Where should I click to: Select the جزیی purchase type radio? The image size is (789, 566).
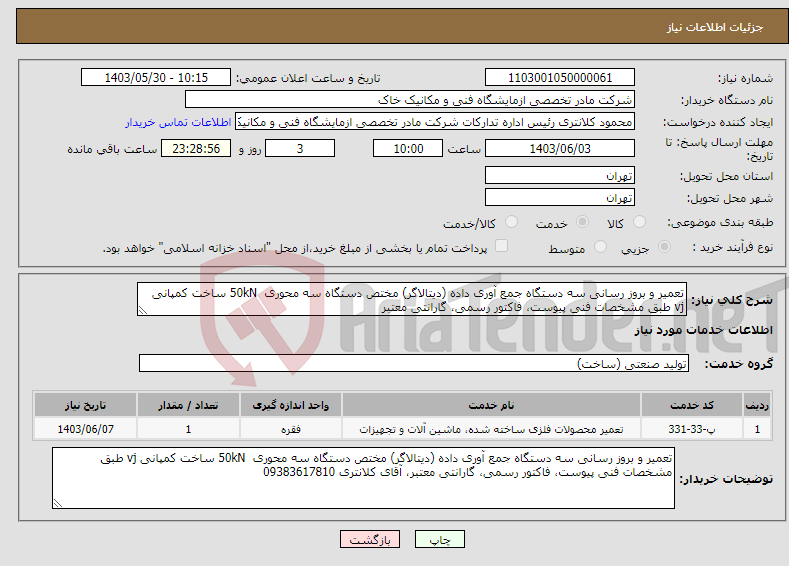coord(664,247)
